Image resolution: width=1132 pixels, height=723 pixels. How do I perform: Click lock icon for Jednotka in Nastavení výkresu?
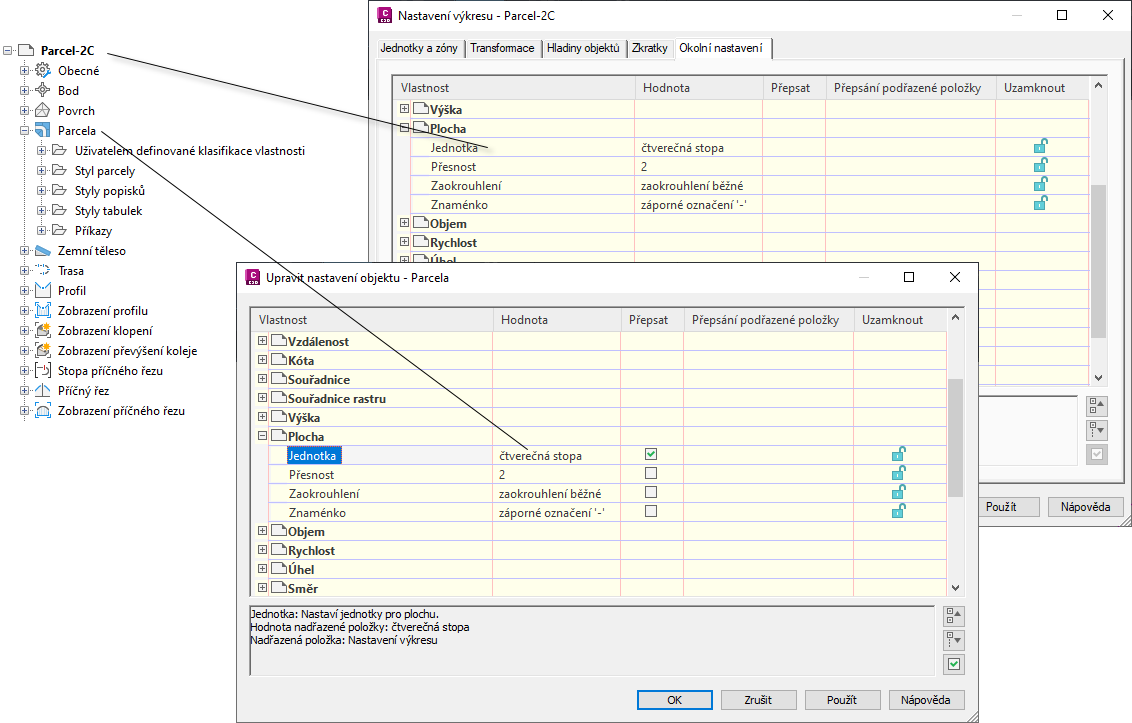[1040, 147]
